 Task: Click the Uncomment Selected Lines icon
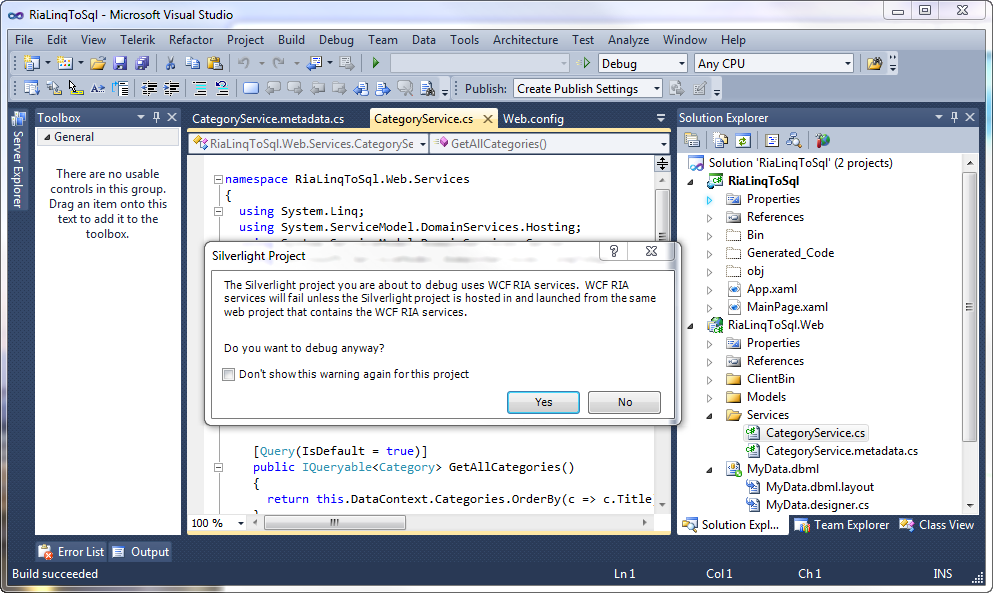pos(222,89)
